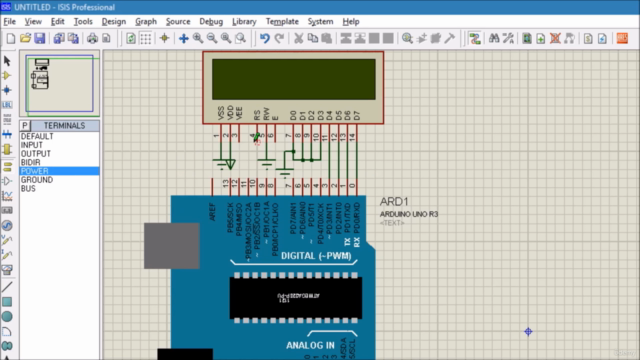The width and height of the screenshot is (640, 360).
Task: Generate the bill of materials
Action: click(588, 38)
